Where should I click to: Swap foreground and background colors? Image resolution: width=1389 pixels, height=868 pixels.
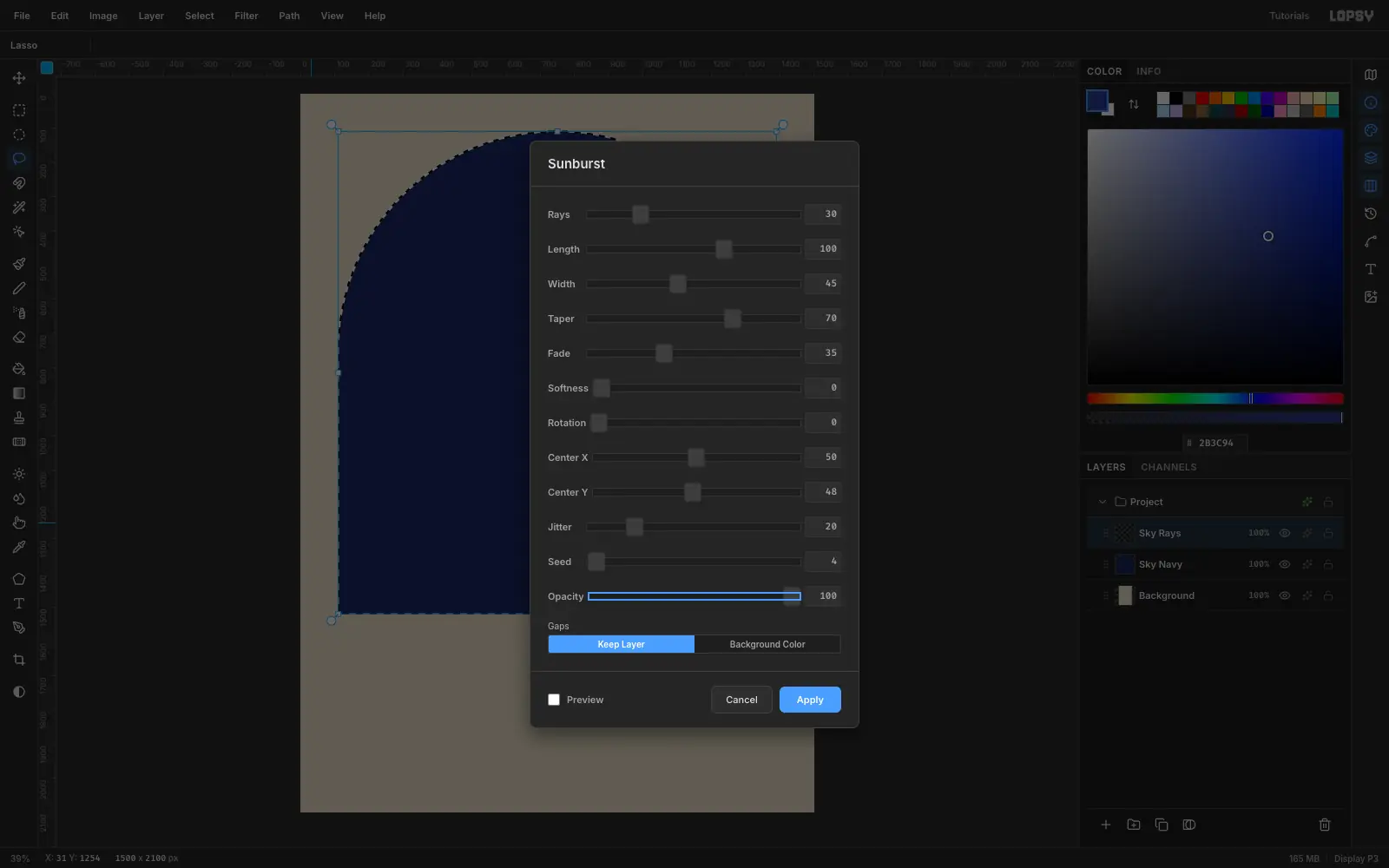coord(1134,104)
